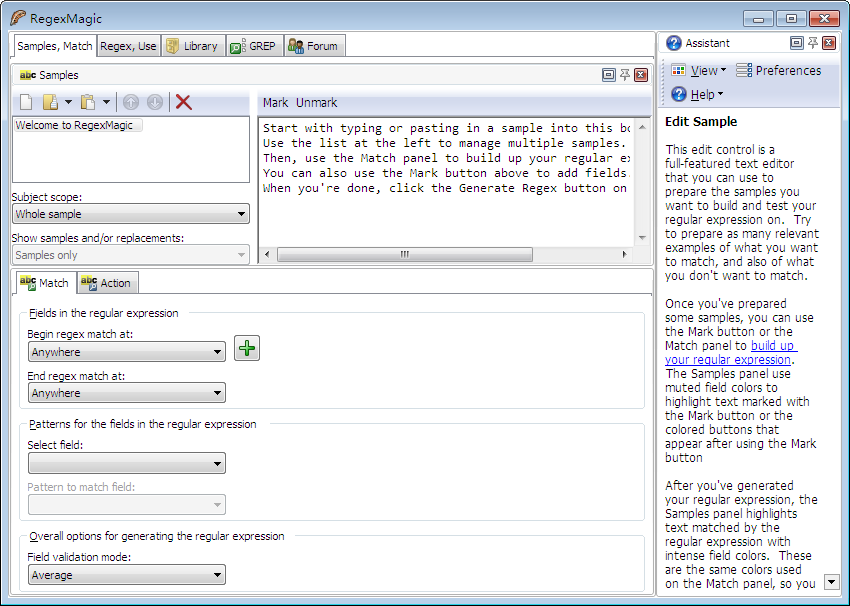850x606 pixels.
Task: Select the Match tab
Action: point(46,283)
